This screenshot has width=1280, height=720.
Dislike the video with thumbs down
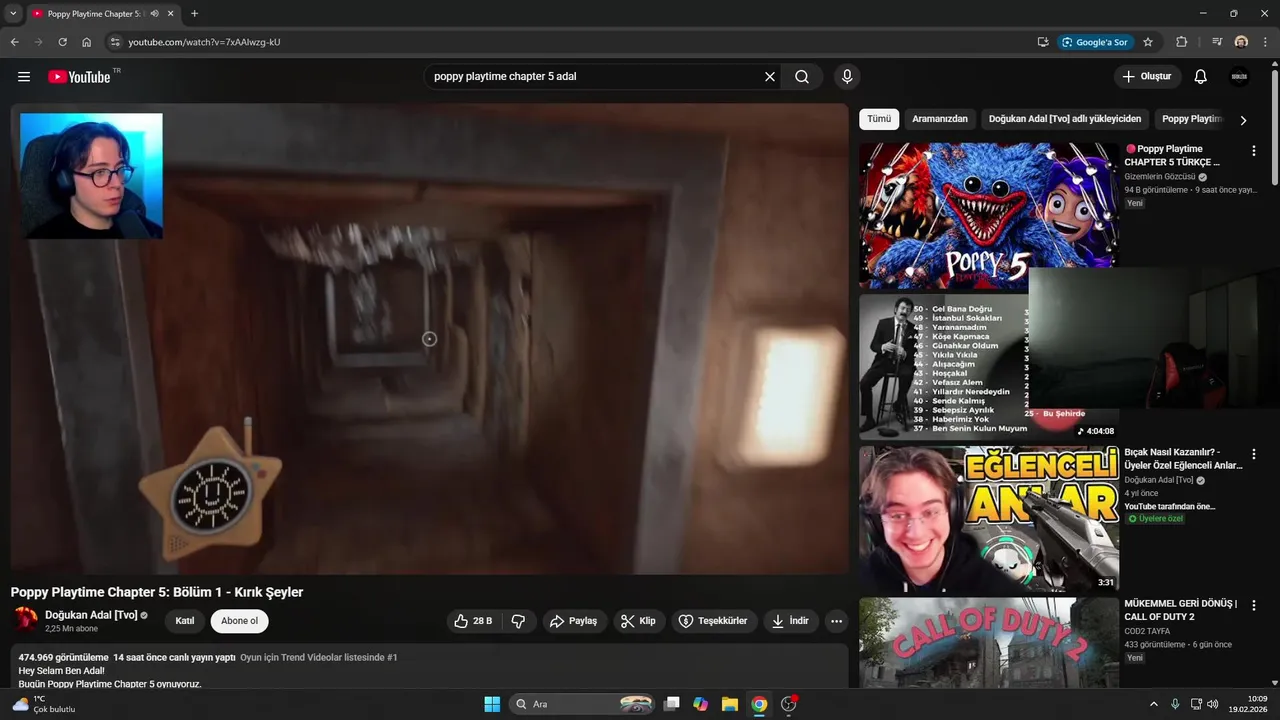pos(518,621)
